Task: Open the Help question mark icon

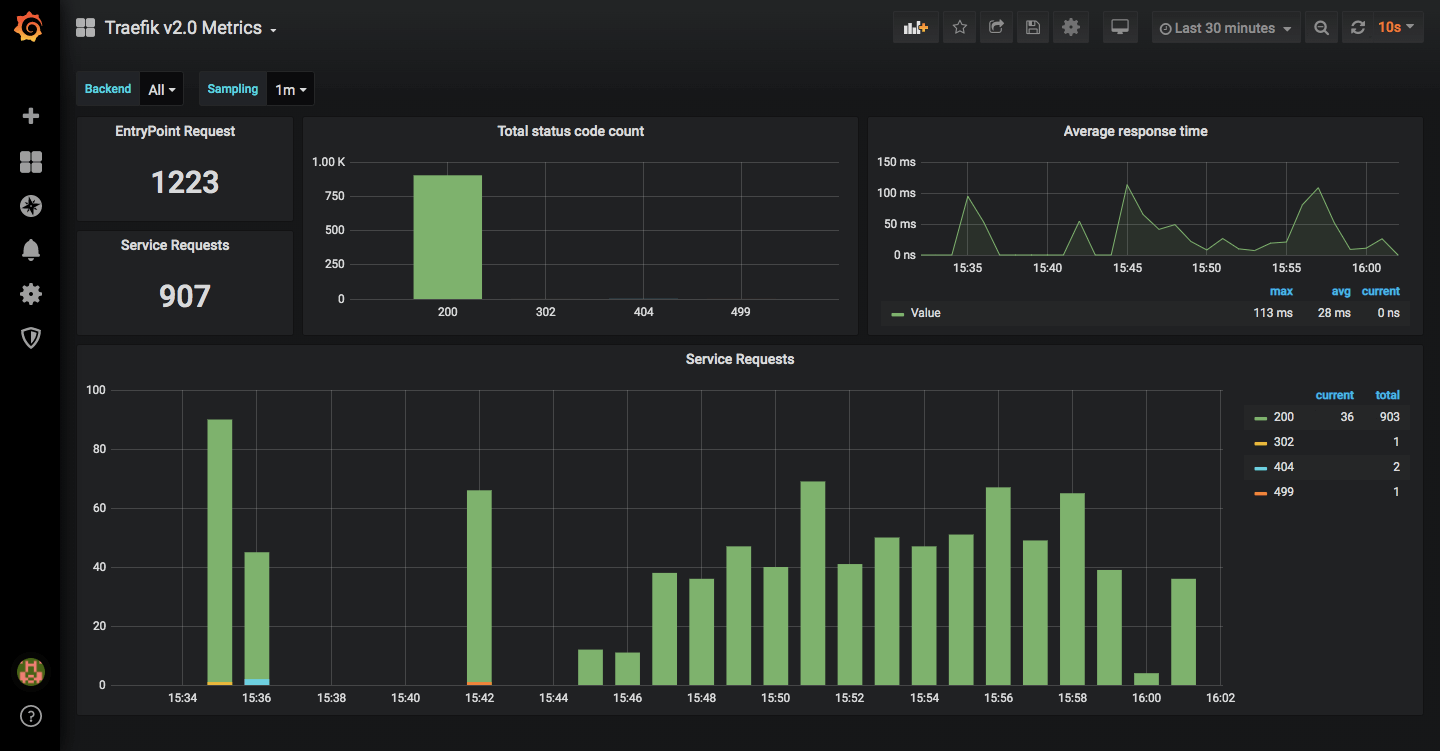Action: 31,716
